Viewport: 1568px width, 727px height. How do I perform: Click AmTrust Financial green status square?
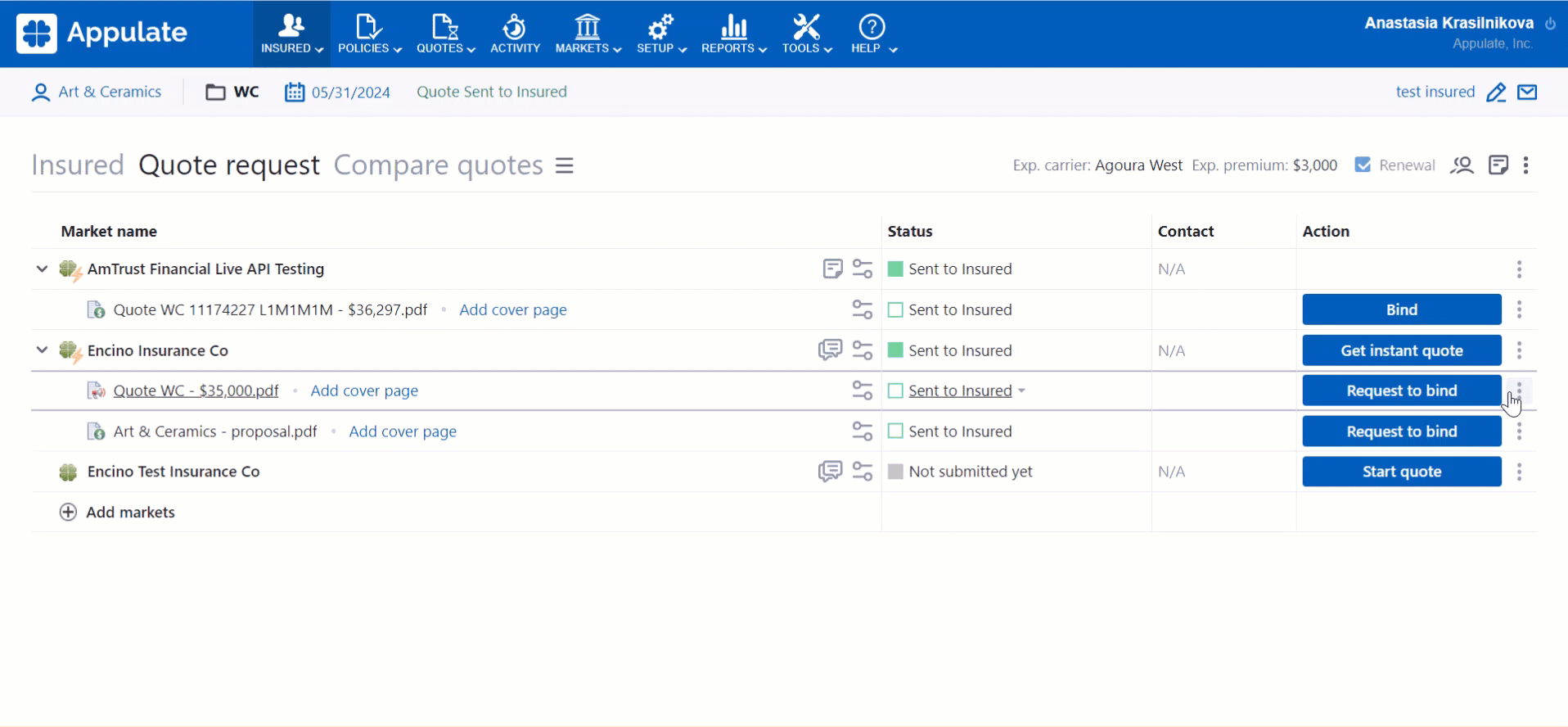[895, 269]
